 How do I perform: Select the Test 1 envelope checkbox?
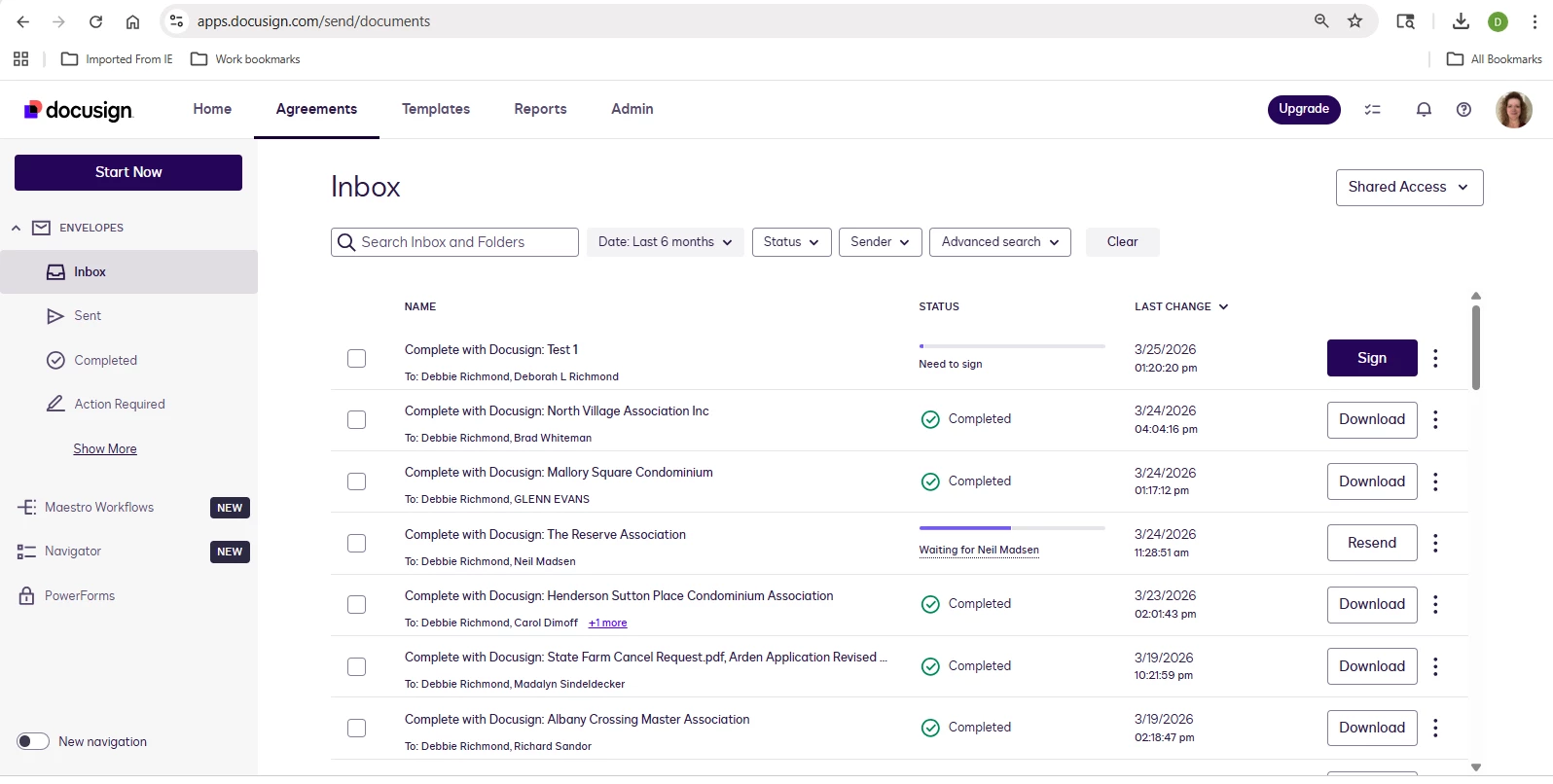357,358
